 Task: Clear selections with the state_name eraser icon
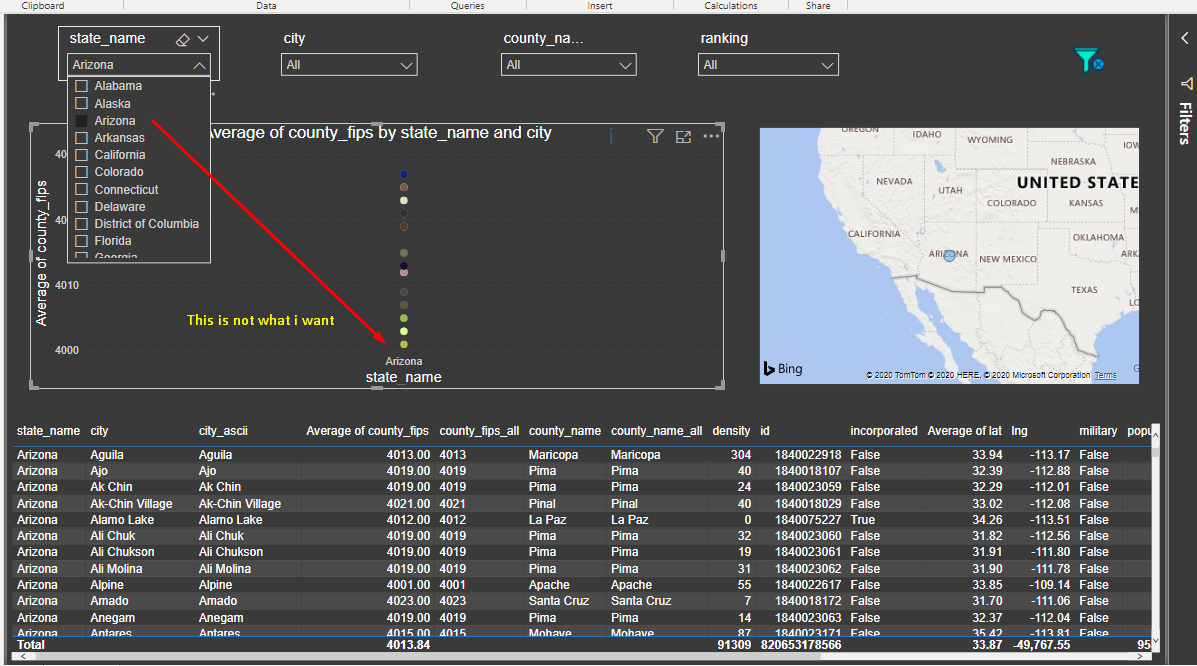coord(182,40)
